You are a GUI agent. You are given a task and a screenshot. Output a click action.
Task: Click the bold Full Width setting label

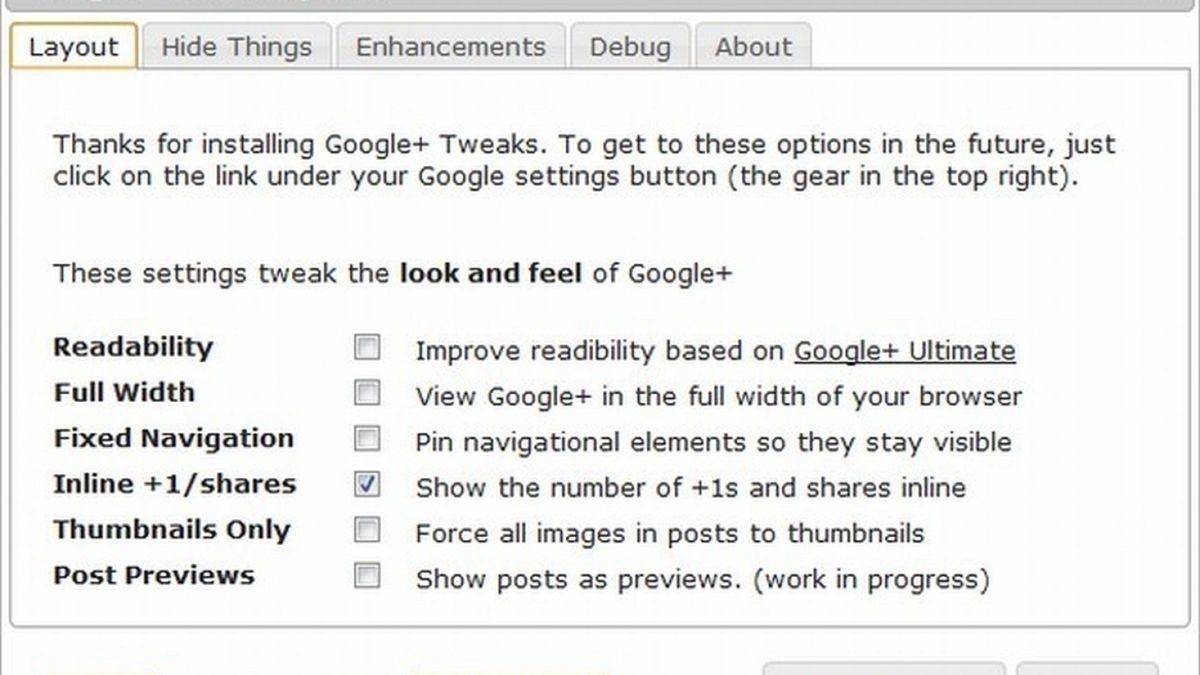(x=124, y=392)
